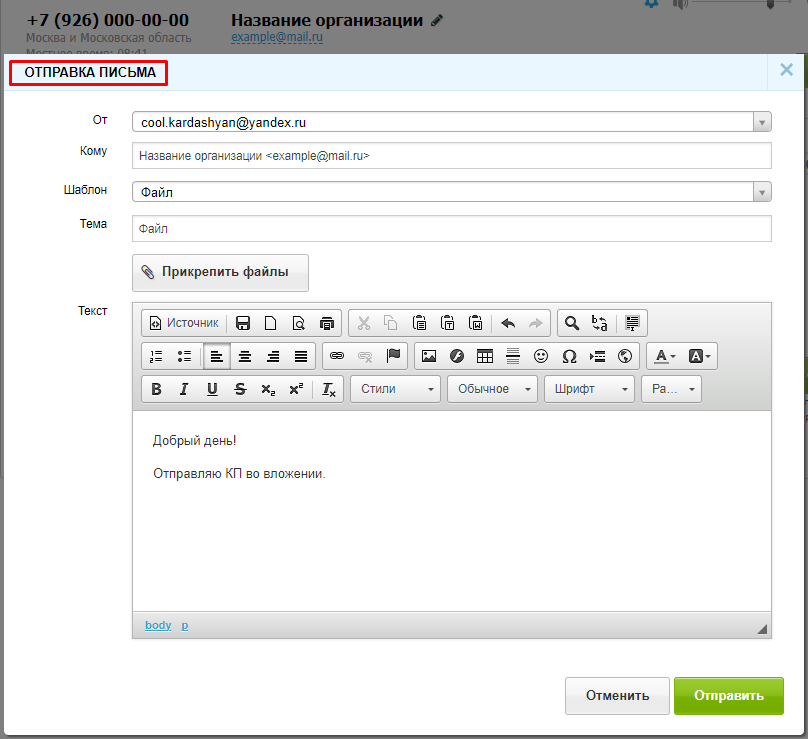Click the Print icon in editor toolbar
This screenshot has width=808, height=739.
327,323
